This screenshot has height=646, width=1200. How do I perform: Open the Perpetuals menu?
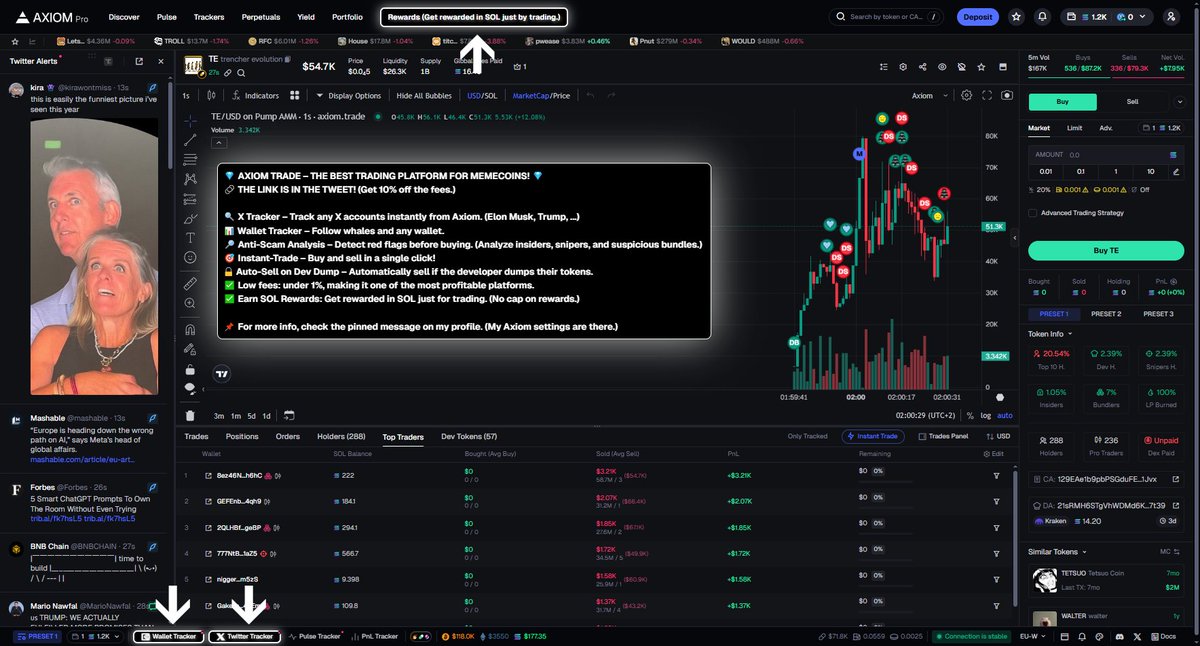coord(260,17)
